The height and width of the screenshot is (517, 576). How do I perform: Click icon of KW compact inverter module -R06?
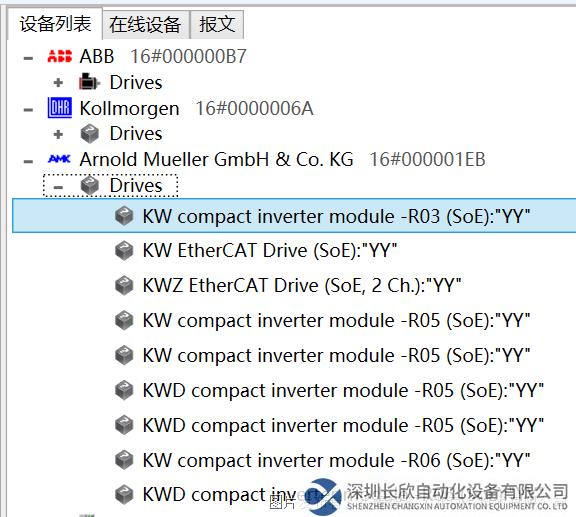click(124, 460)
